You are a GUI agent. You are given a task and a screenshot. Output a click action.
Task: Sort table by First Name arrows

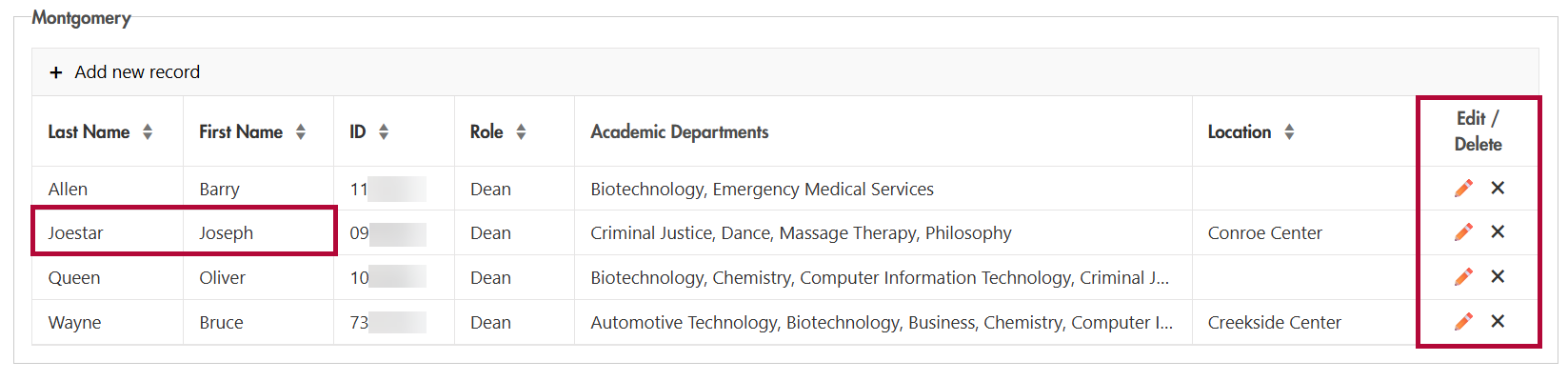click(x=301, y=132)
